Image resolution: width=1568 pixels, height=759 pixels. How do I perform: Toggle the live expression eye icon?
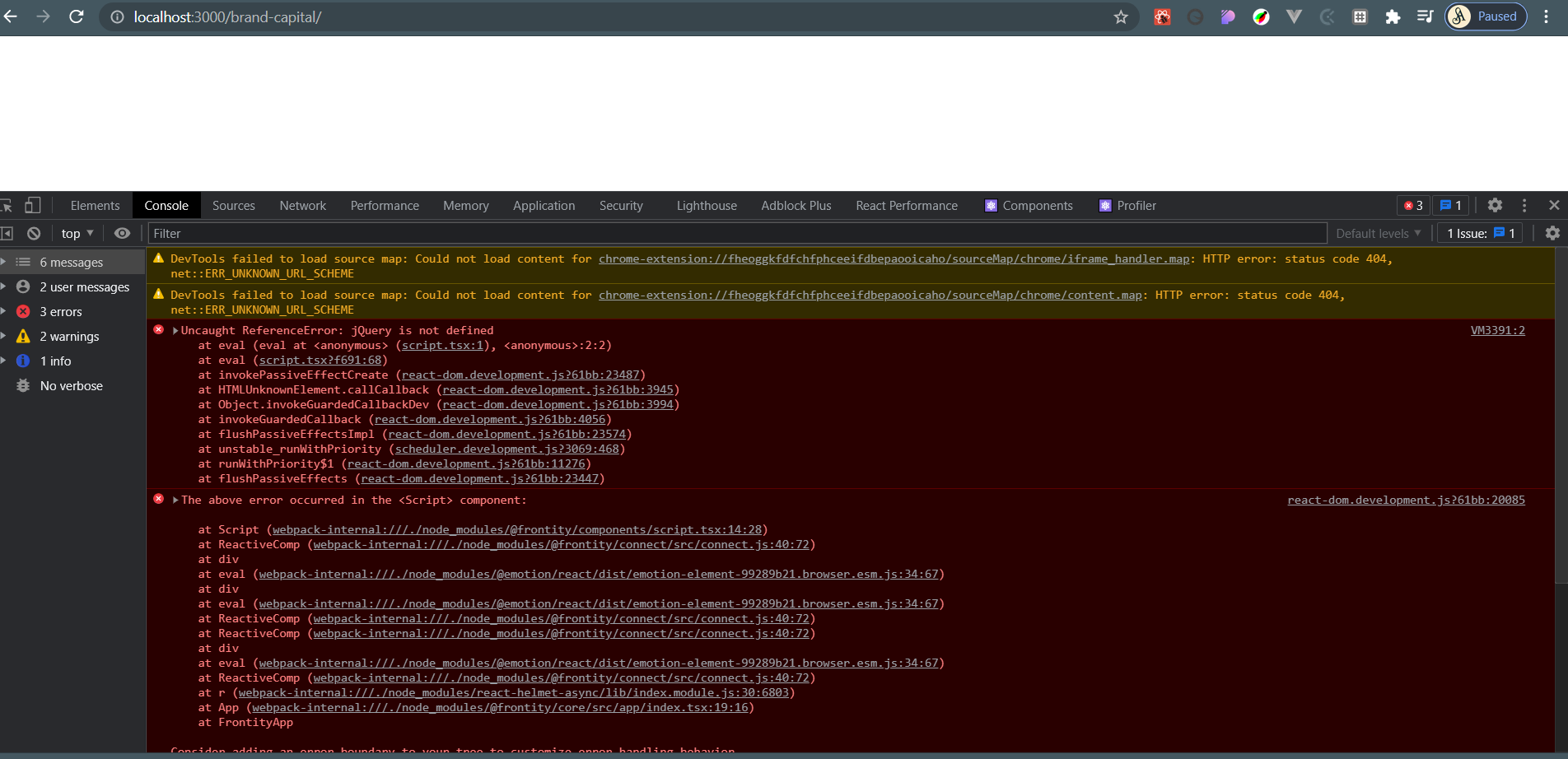pos(122,234)
